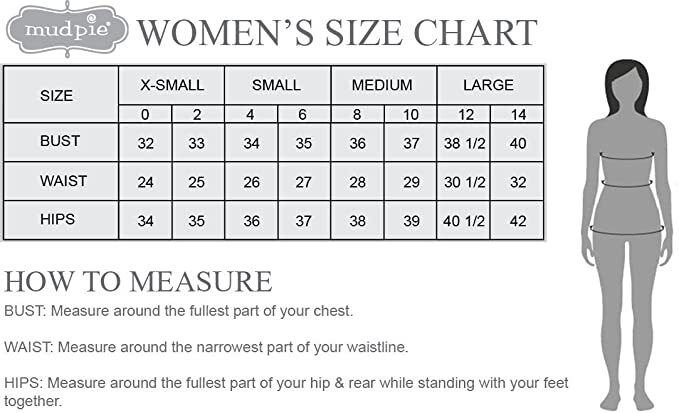Click the mudpie logo badge
Screen dimensions: 679x413
coord(66,29)
